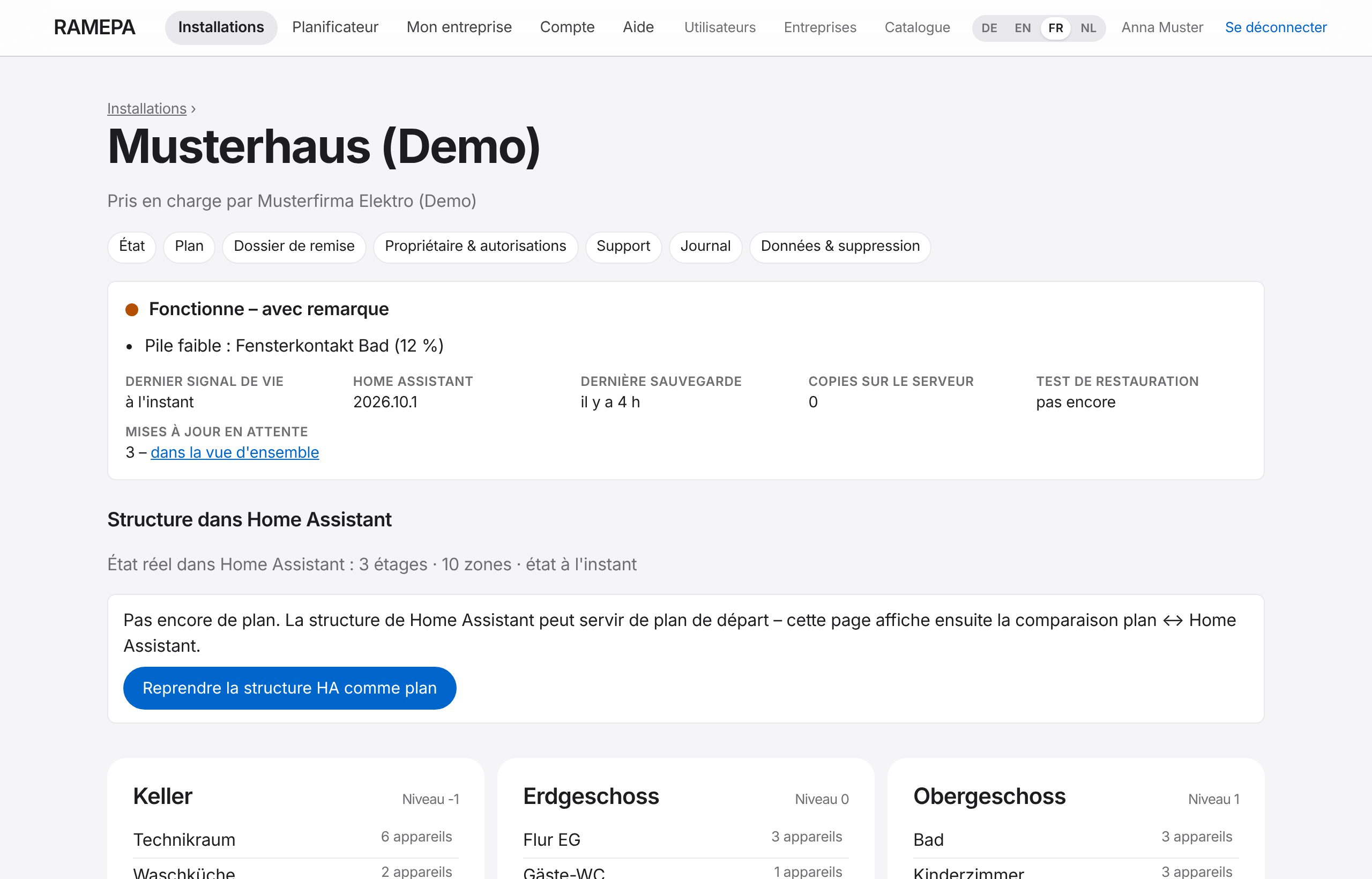The height and width of the screenshot is (879, 1372).
Task: Open the Utilisateurs admin page
Action: pos(720,27)
